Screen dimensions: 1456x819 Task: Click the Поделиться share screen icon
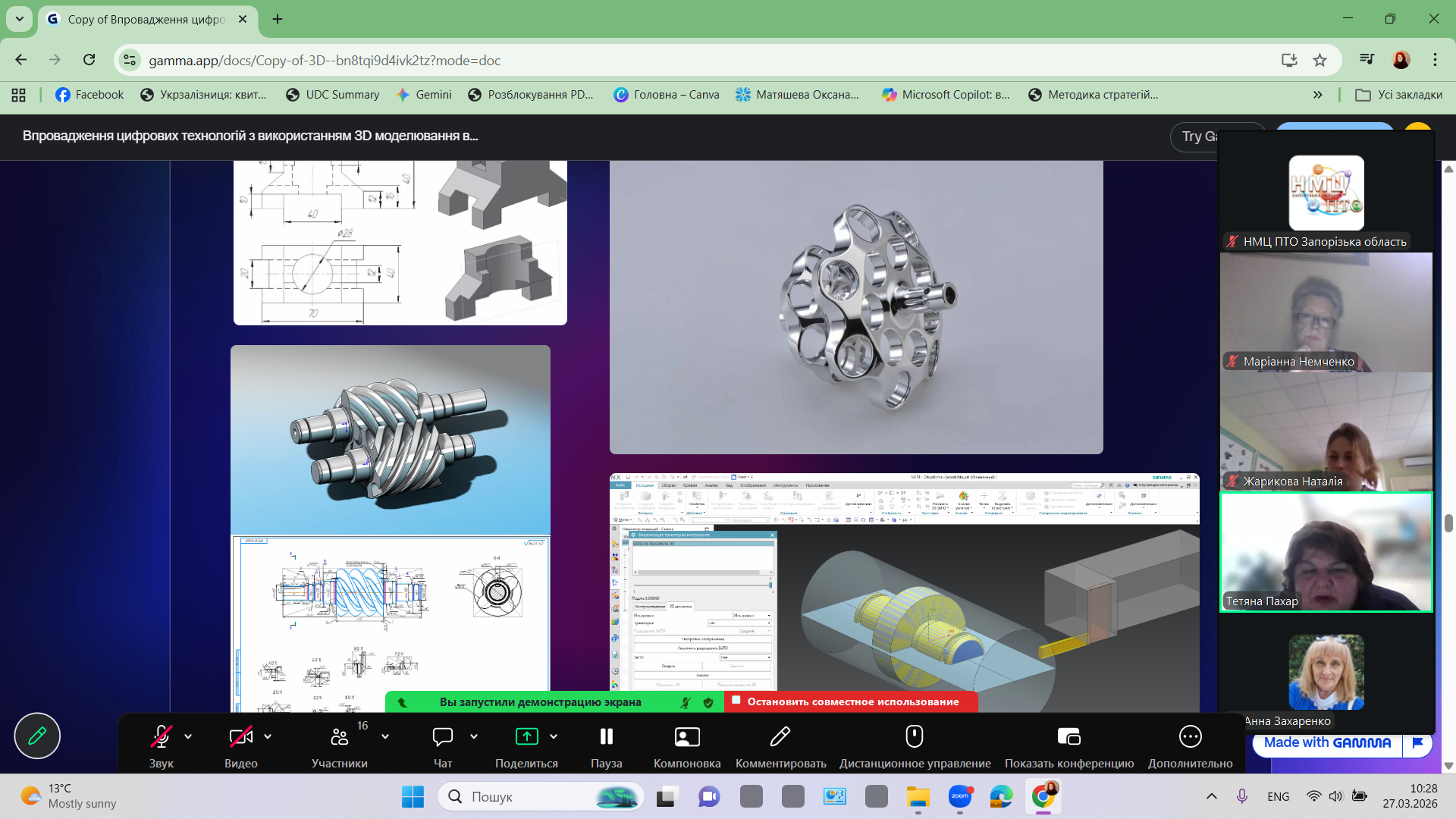[x=526, y=736]
